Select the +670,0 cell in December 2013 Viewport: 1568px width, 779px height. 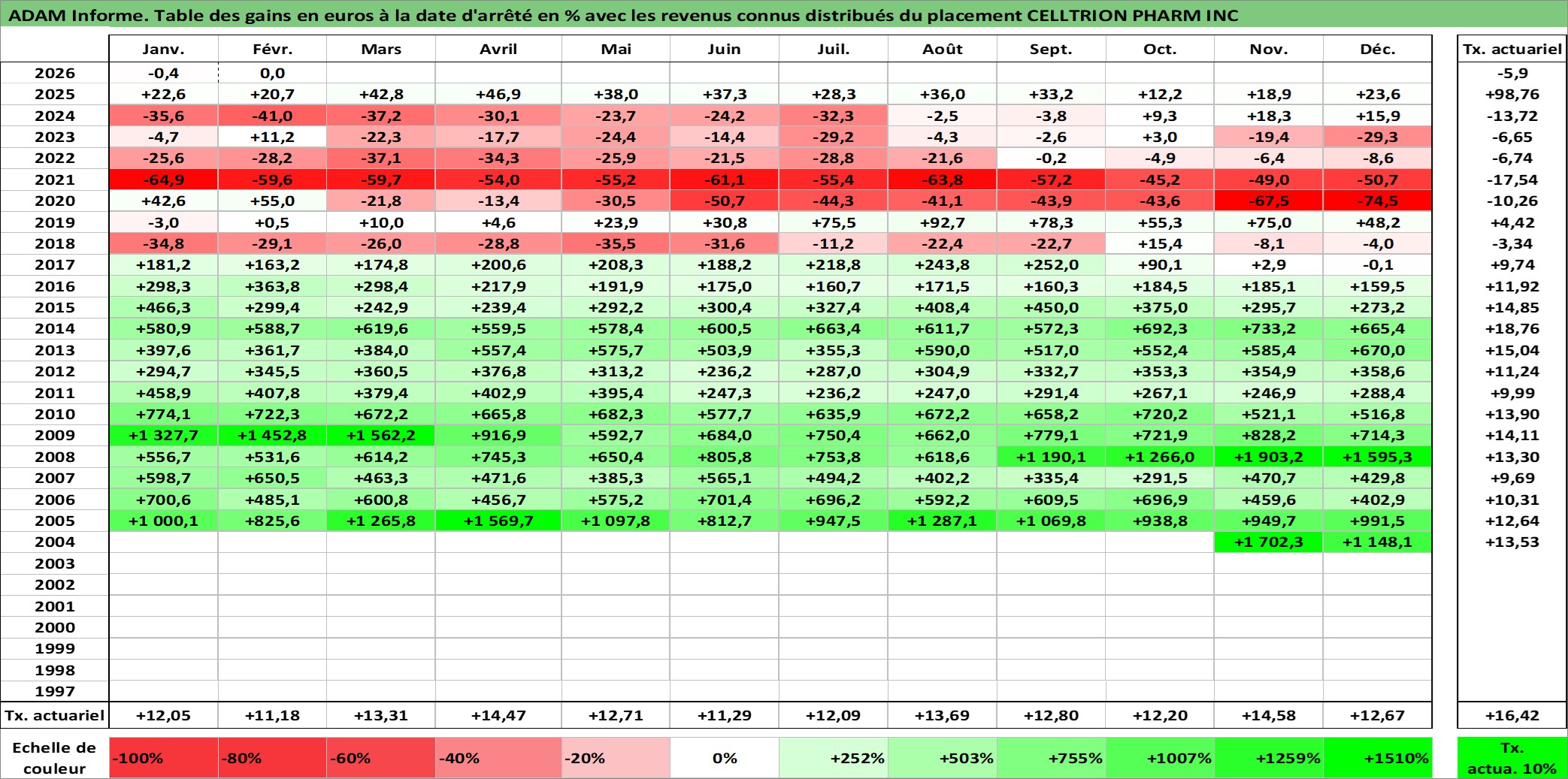coord(1377,350)
